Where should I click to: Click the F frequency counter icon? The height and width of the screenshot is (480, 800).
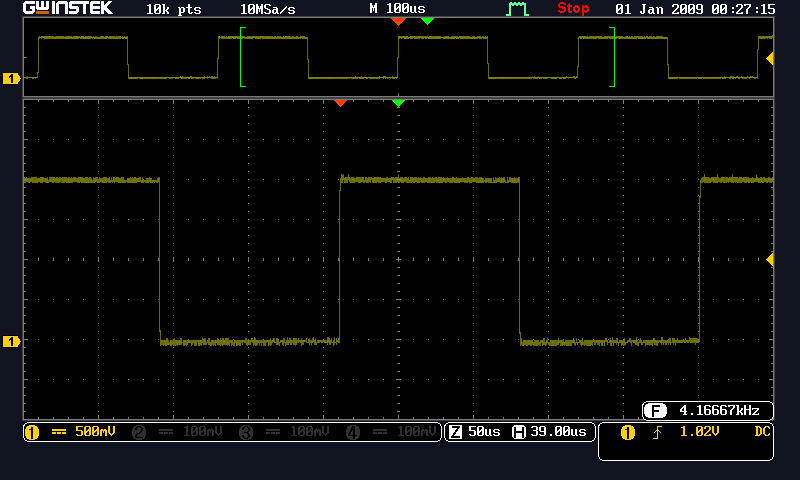(x=655, y=411)
